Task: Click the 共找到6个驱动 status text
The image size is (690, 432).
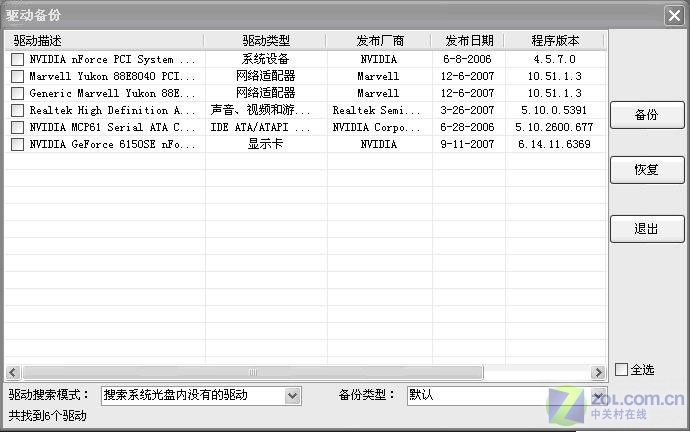Action: tap(48, 416)
